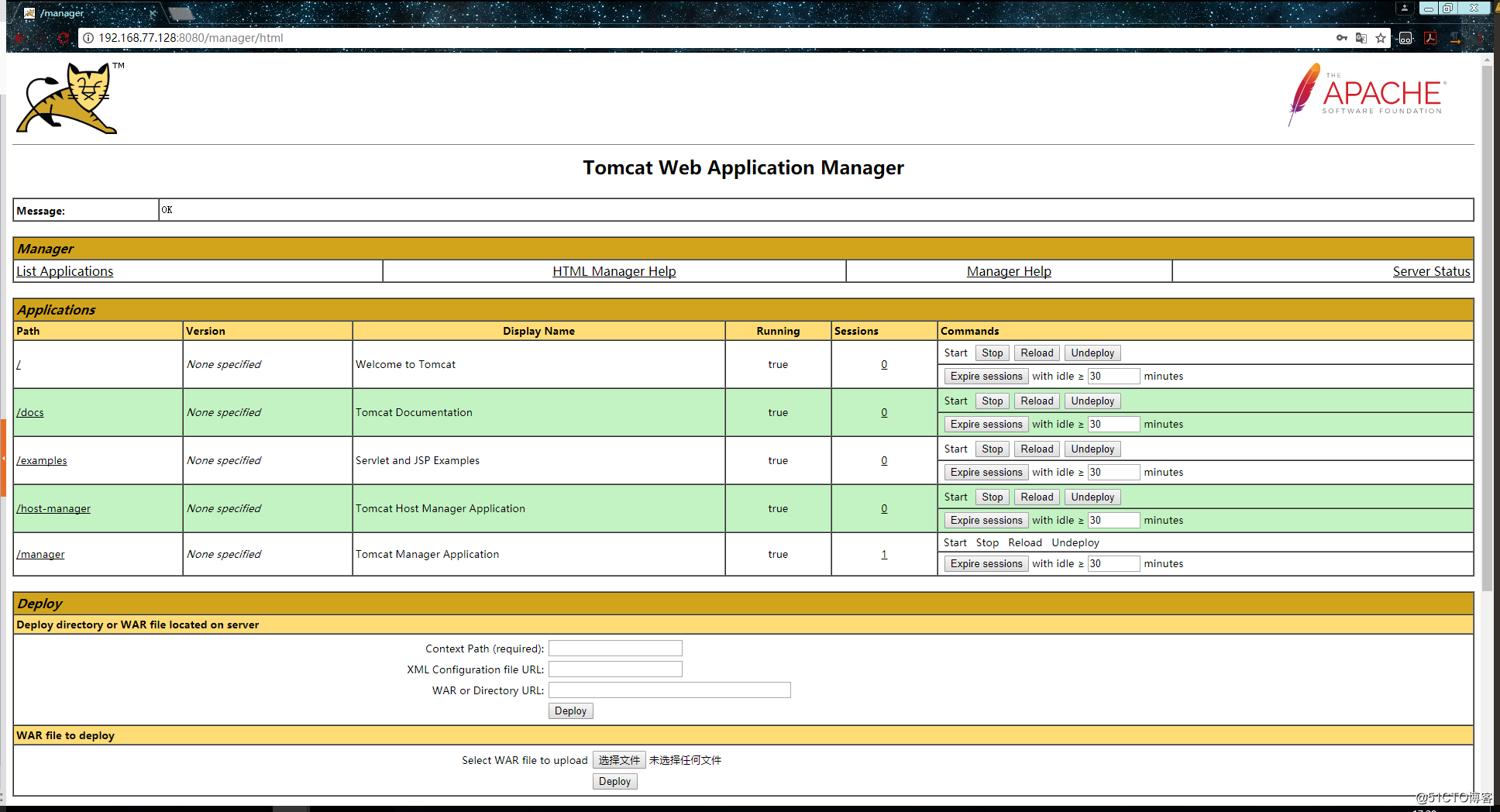Screen dimensions: 1500x812
Task: Open sessions count 0 for /host-manager
Action: click(884, 508)
